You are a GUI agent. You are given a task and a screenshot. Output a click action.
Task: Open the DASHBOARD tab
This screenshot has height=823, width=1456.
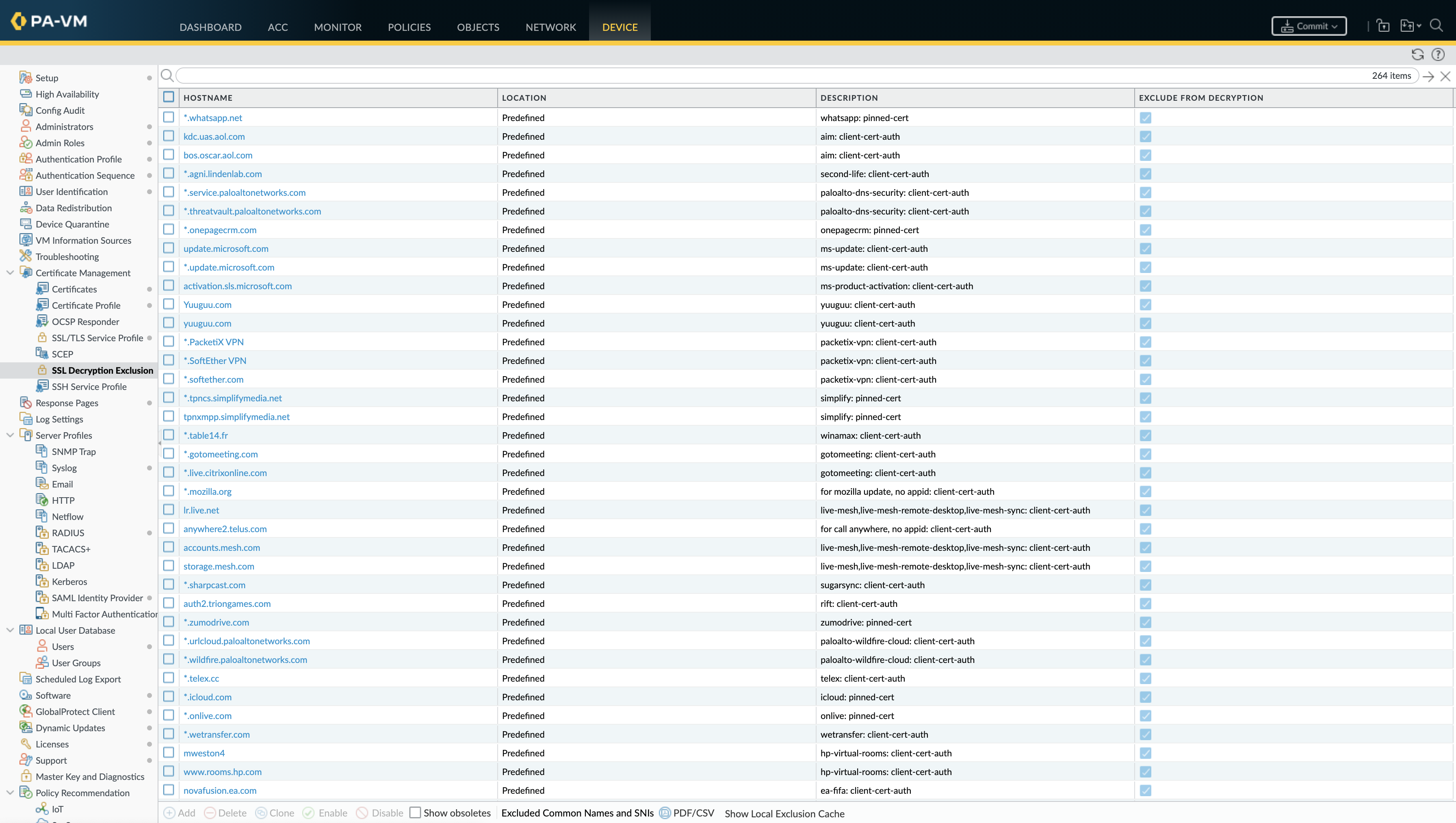tap(210, 27)
